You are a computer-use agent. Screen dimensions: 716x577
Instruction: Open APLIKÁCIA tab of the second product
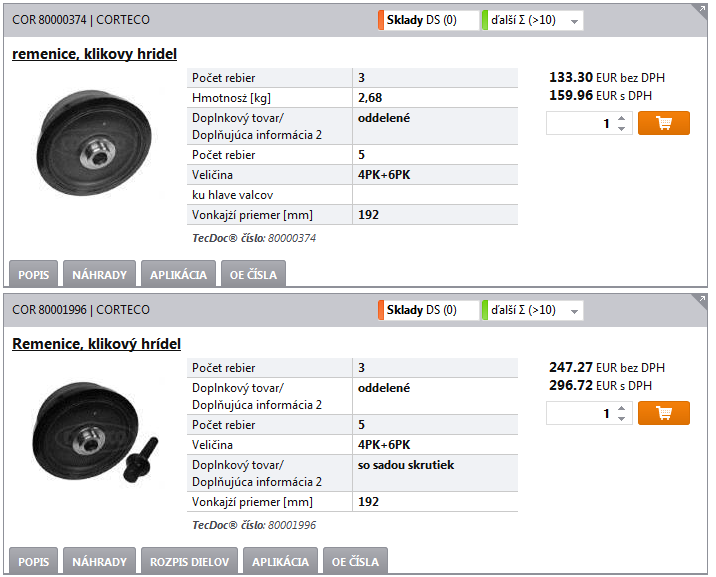280,561
